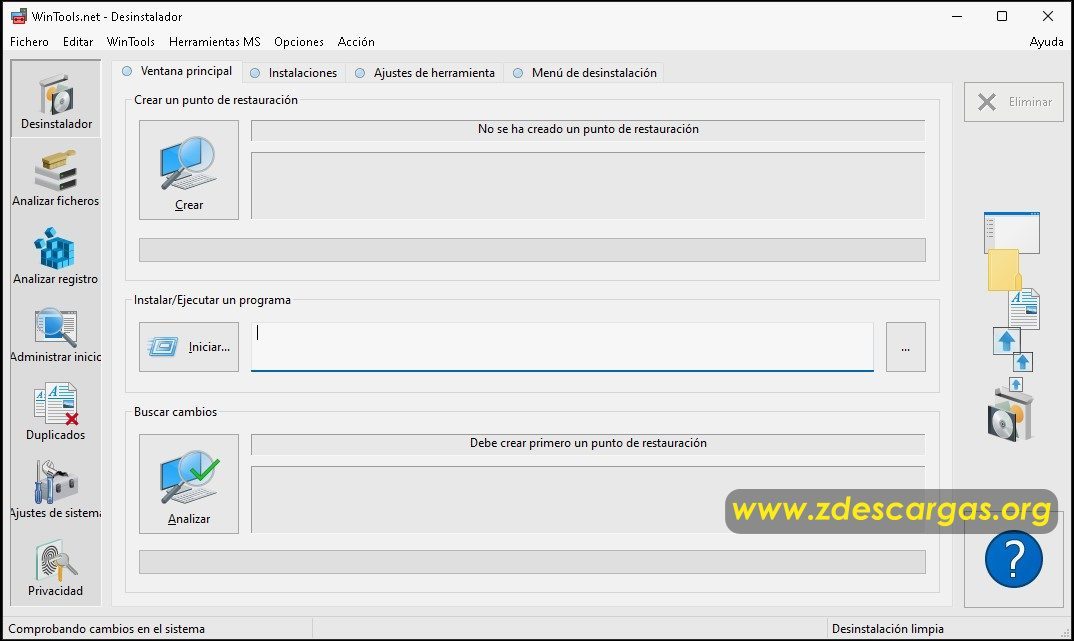
Task: Click the Iniciar... program button
Action: (189, 347)
